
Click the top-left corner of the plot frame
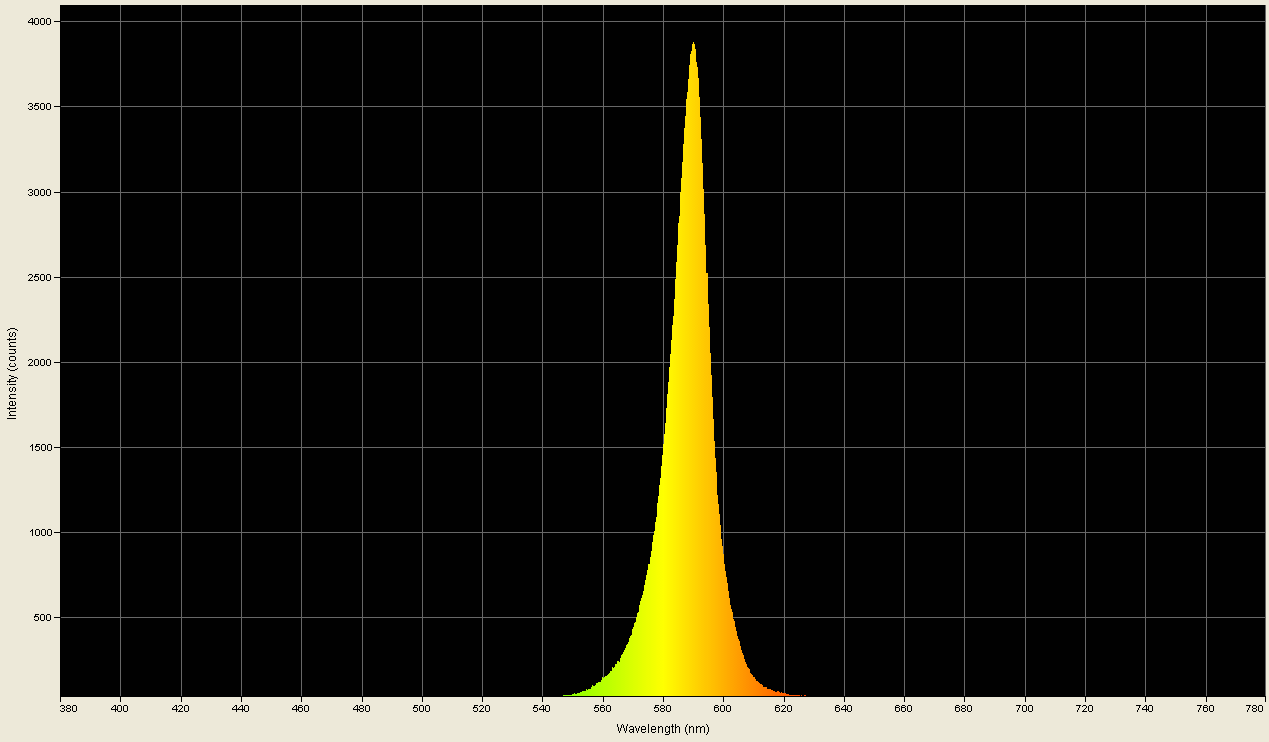point(62,7)
